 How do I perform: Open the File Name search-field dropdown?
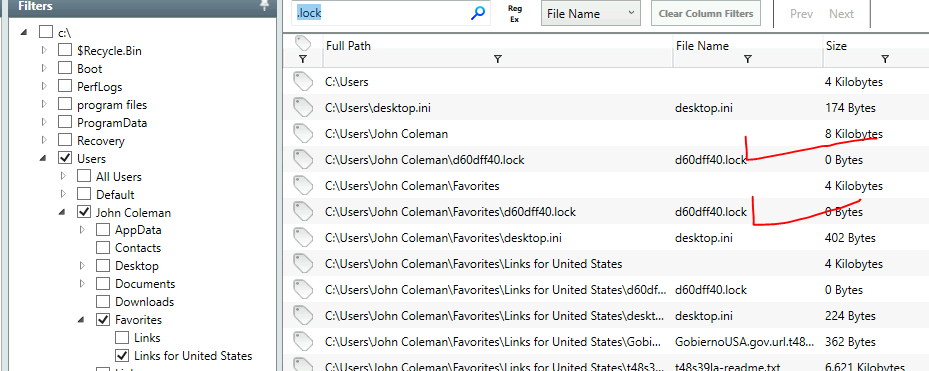[591, 13]
